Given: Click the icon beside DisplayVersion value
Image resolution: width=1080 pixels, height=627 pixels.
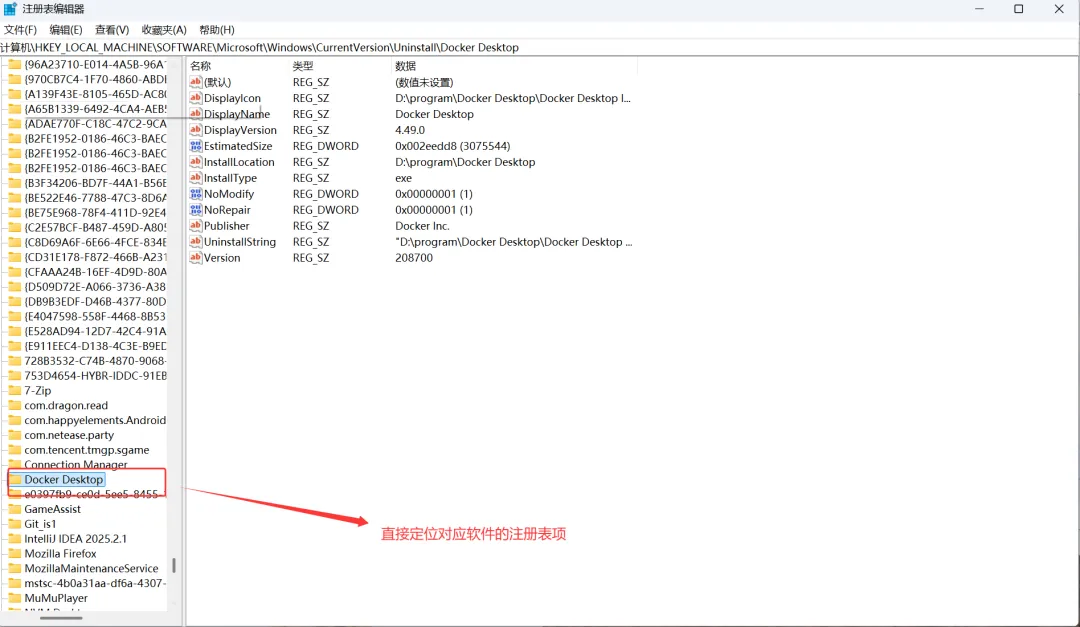Looking at the screenshot, I should (196, 130).
